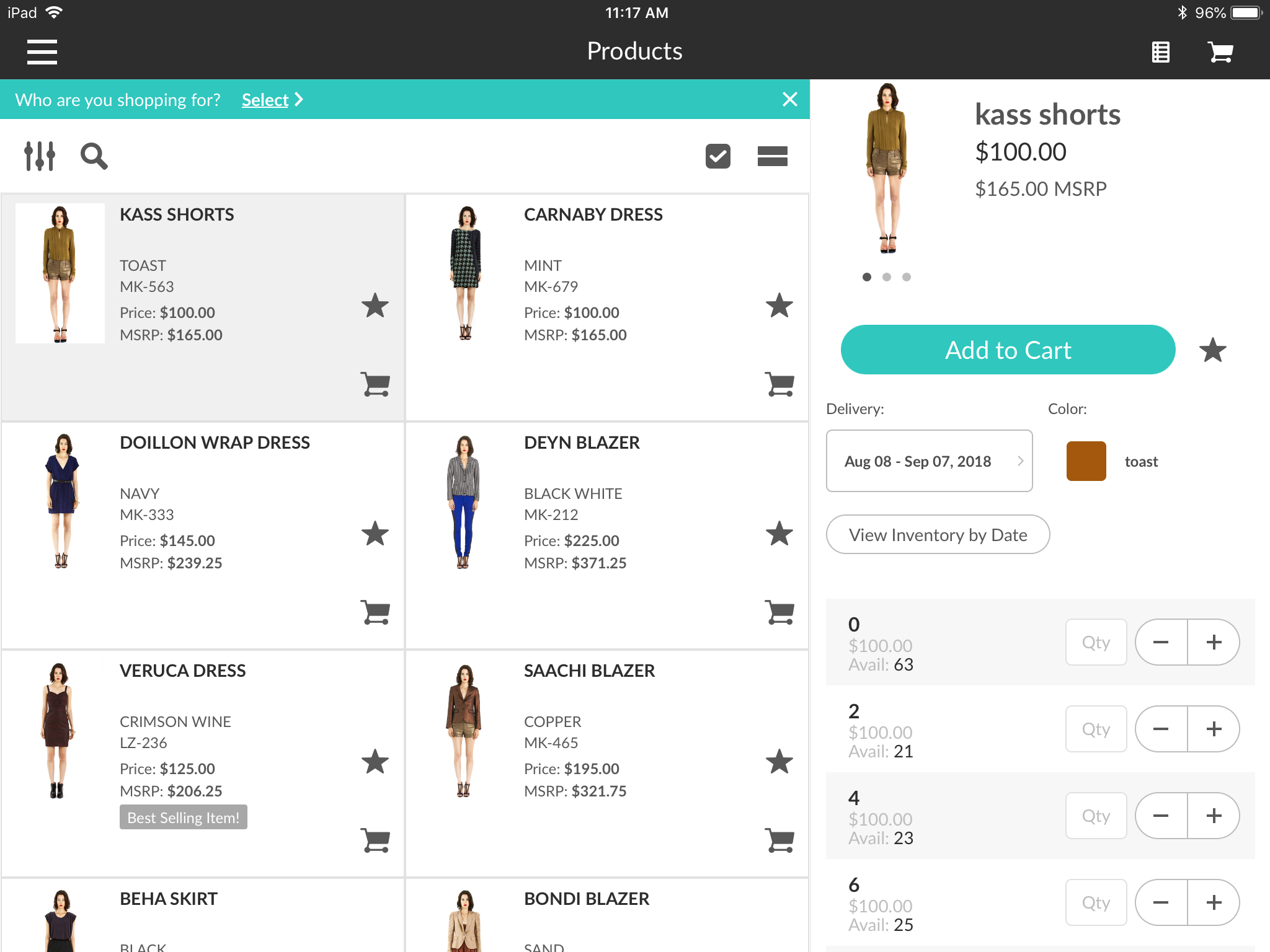
Task: Add Saachi Blazer to cart icon
Action: (x=779, y=840)
